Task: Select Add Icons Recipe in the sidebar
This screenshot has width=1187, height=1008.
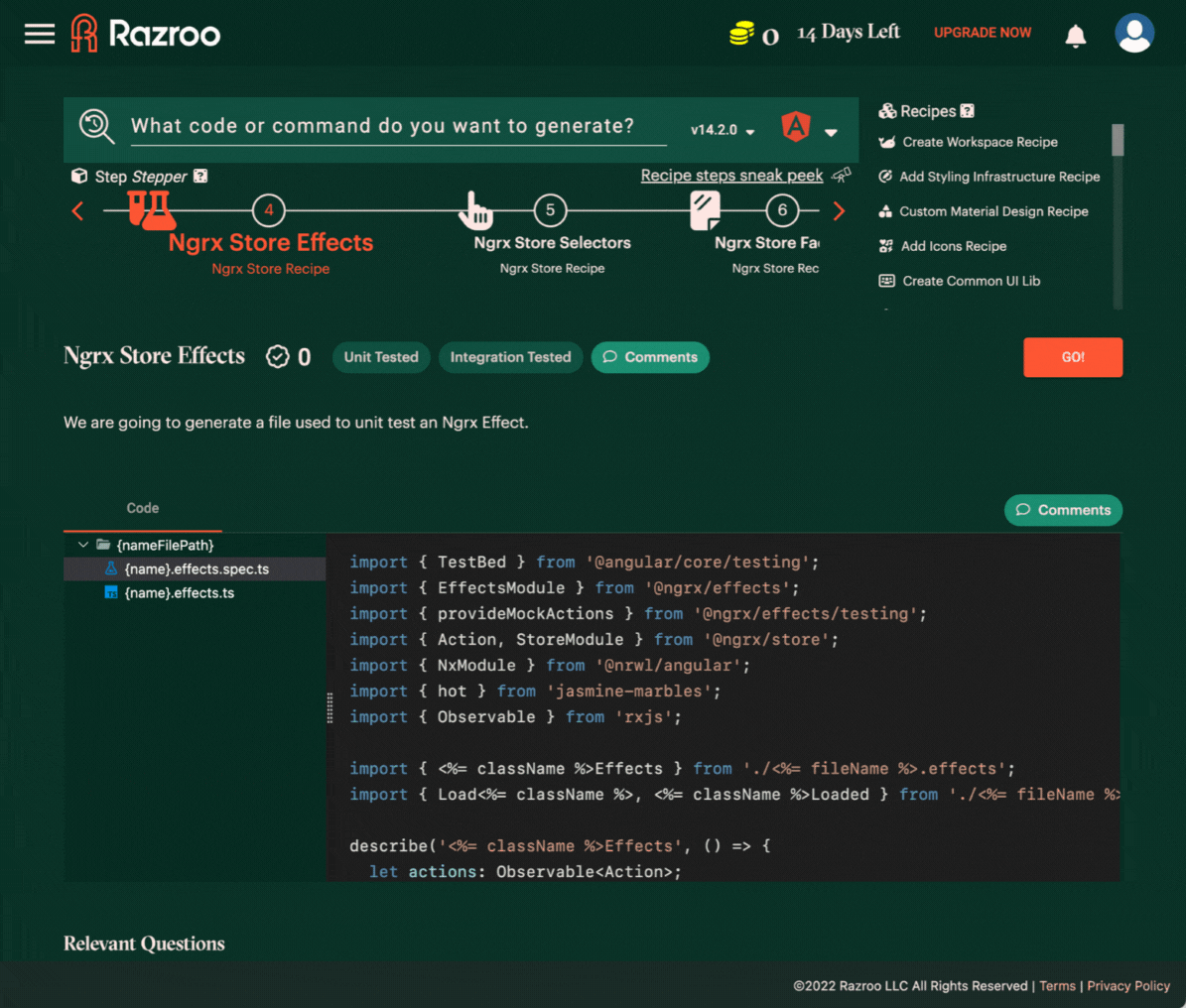Action: [x=954, y=246]
